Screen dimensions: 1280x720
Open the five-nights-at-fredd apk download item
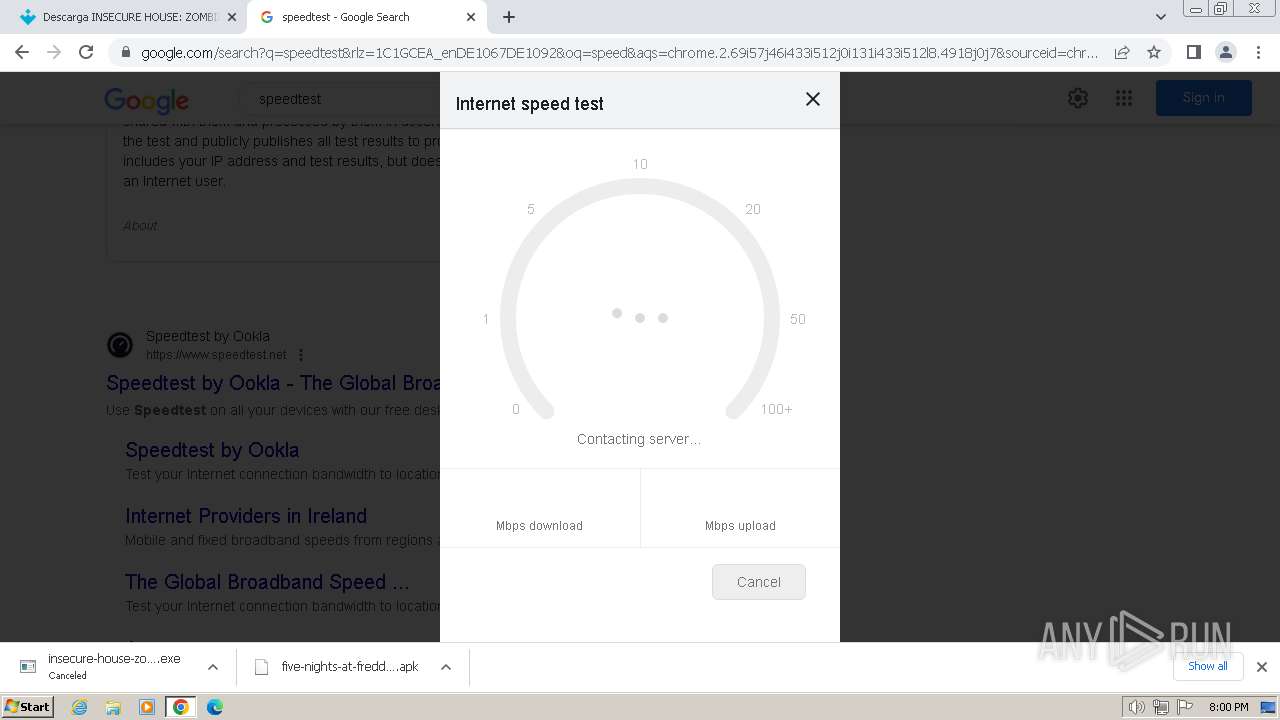(338, 667)
